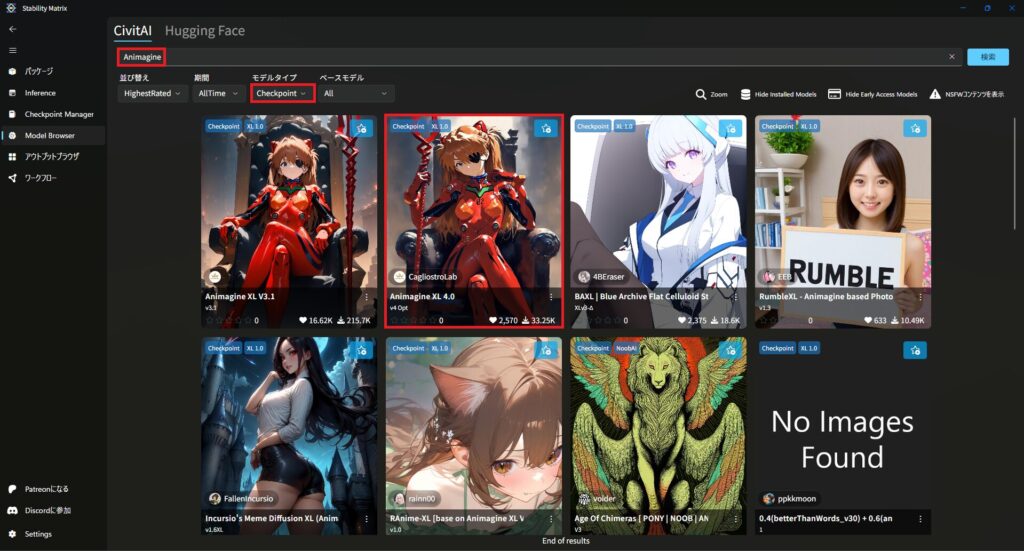Viewport: 1024px width, 551px height.
Task: Click the Zoom magnifier icon
Action: point(701,94)
